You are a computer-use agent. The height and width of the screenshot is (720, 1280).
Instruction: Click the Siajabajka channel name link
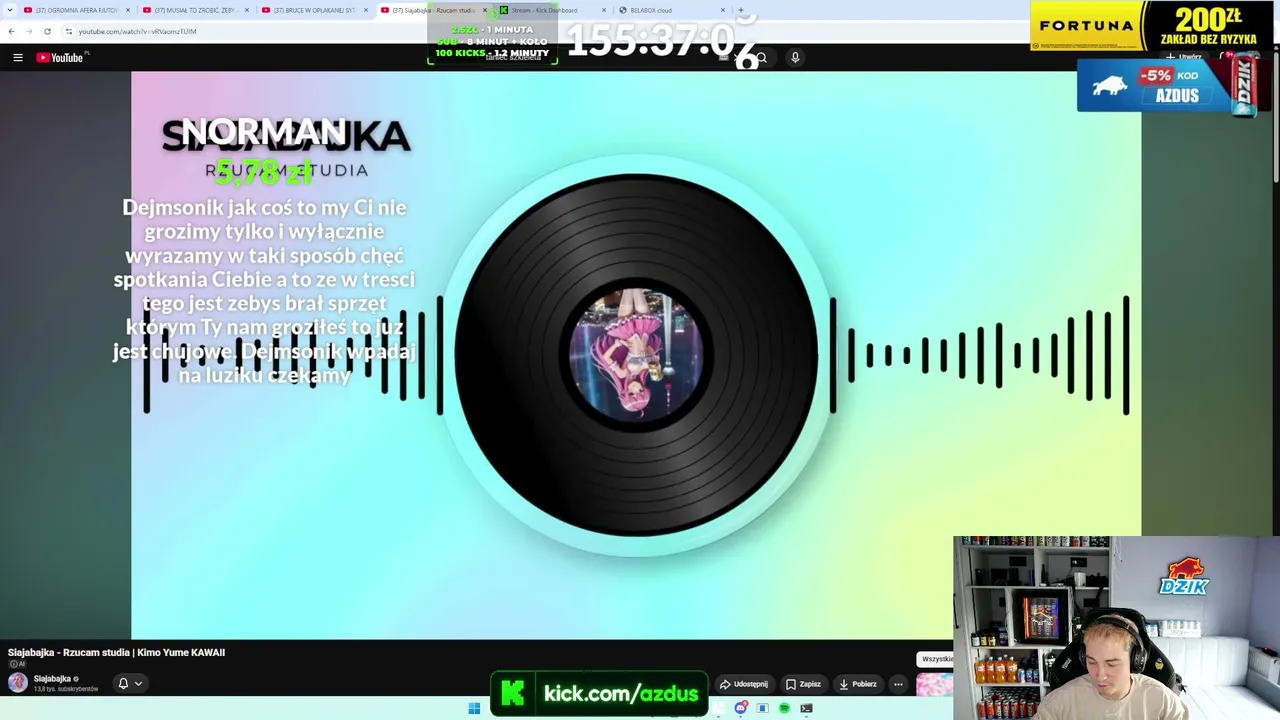[52, 679]
